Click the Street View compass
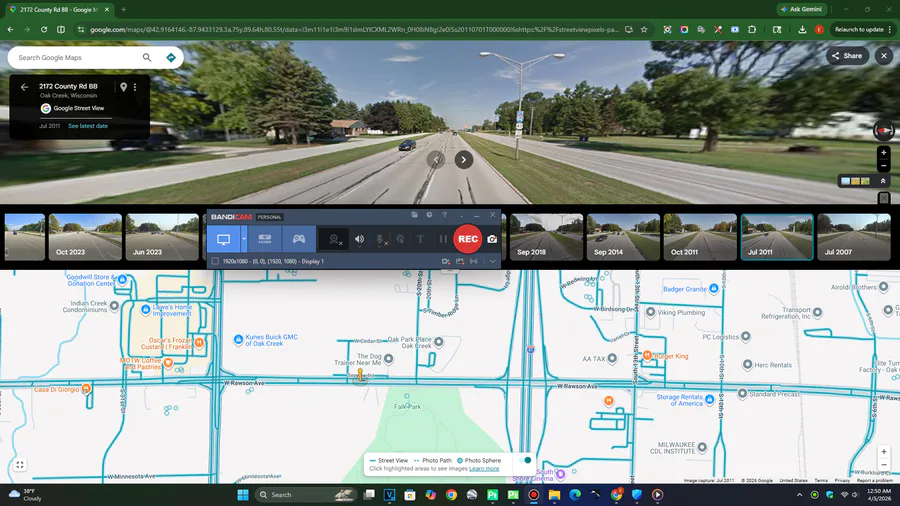This screenshot has width=900, height=506. pos(883,131)
